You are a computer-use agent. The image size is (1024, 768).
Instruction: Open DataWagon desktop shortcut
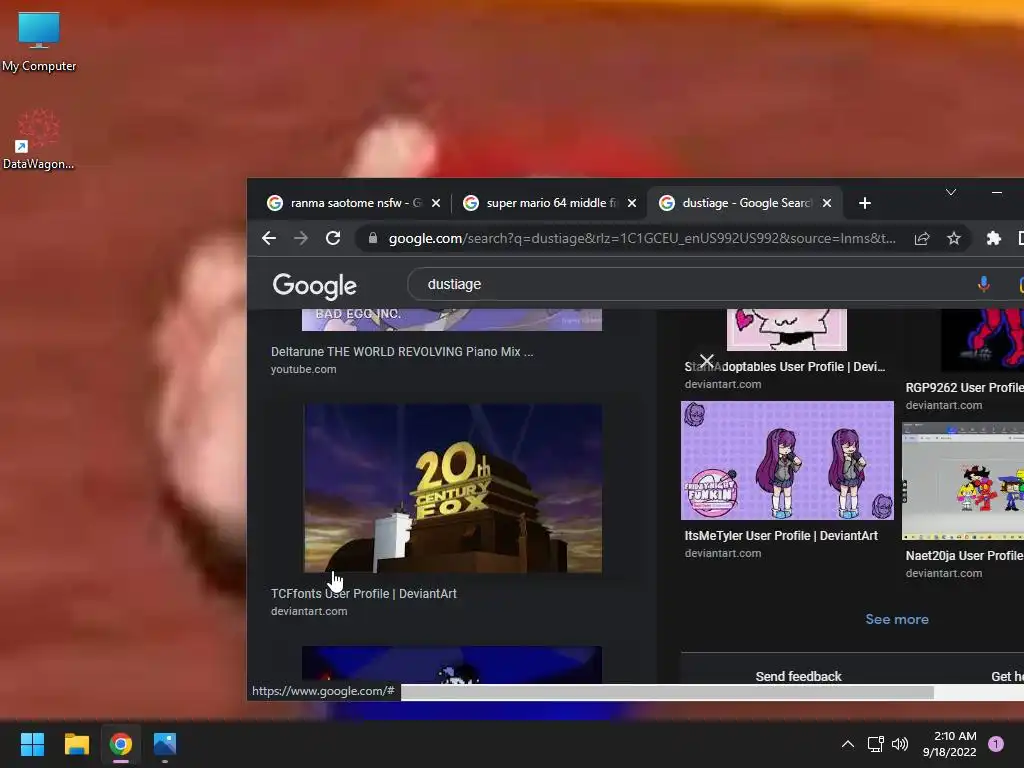click(x=39, y=139)
